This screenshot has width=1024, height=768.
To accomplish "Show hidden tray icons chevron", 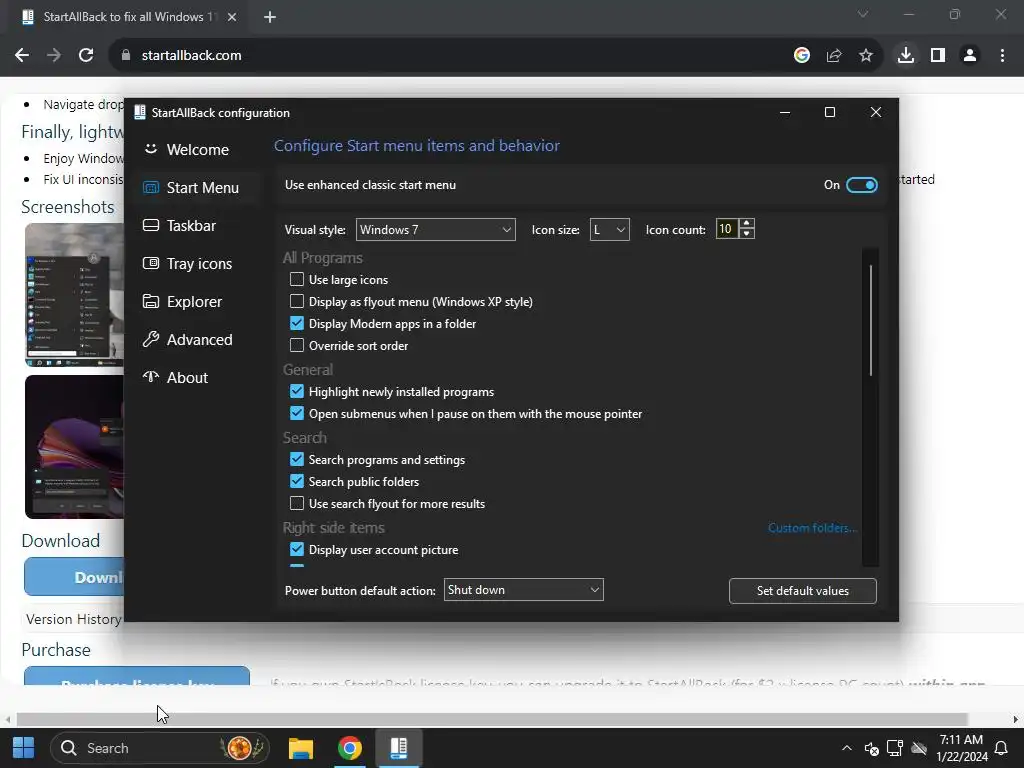I will pyautogui.click(x=846, y=748).
